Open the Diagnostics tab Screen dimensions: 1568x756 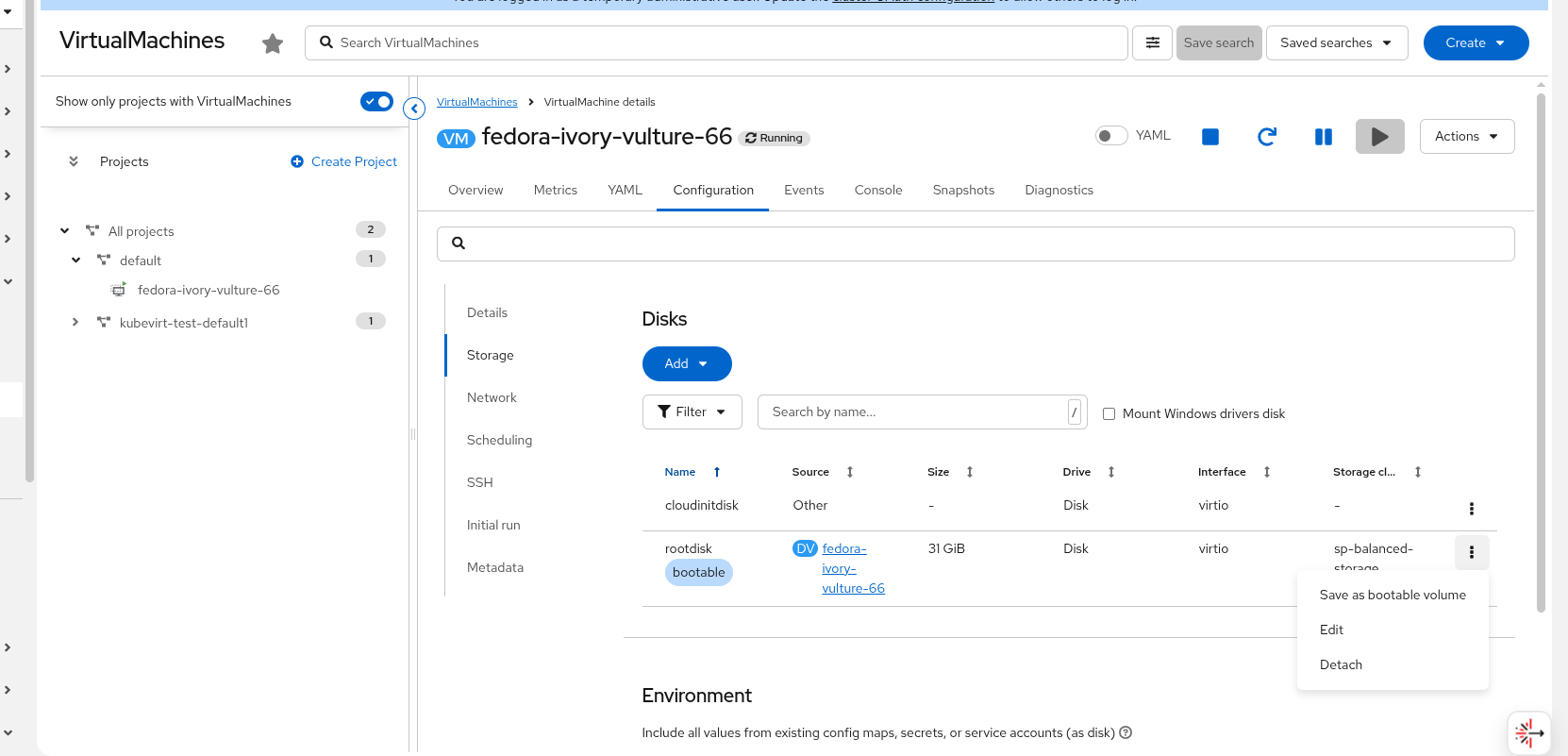click(1059, 190)
